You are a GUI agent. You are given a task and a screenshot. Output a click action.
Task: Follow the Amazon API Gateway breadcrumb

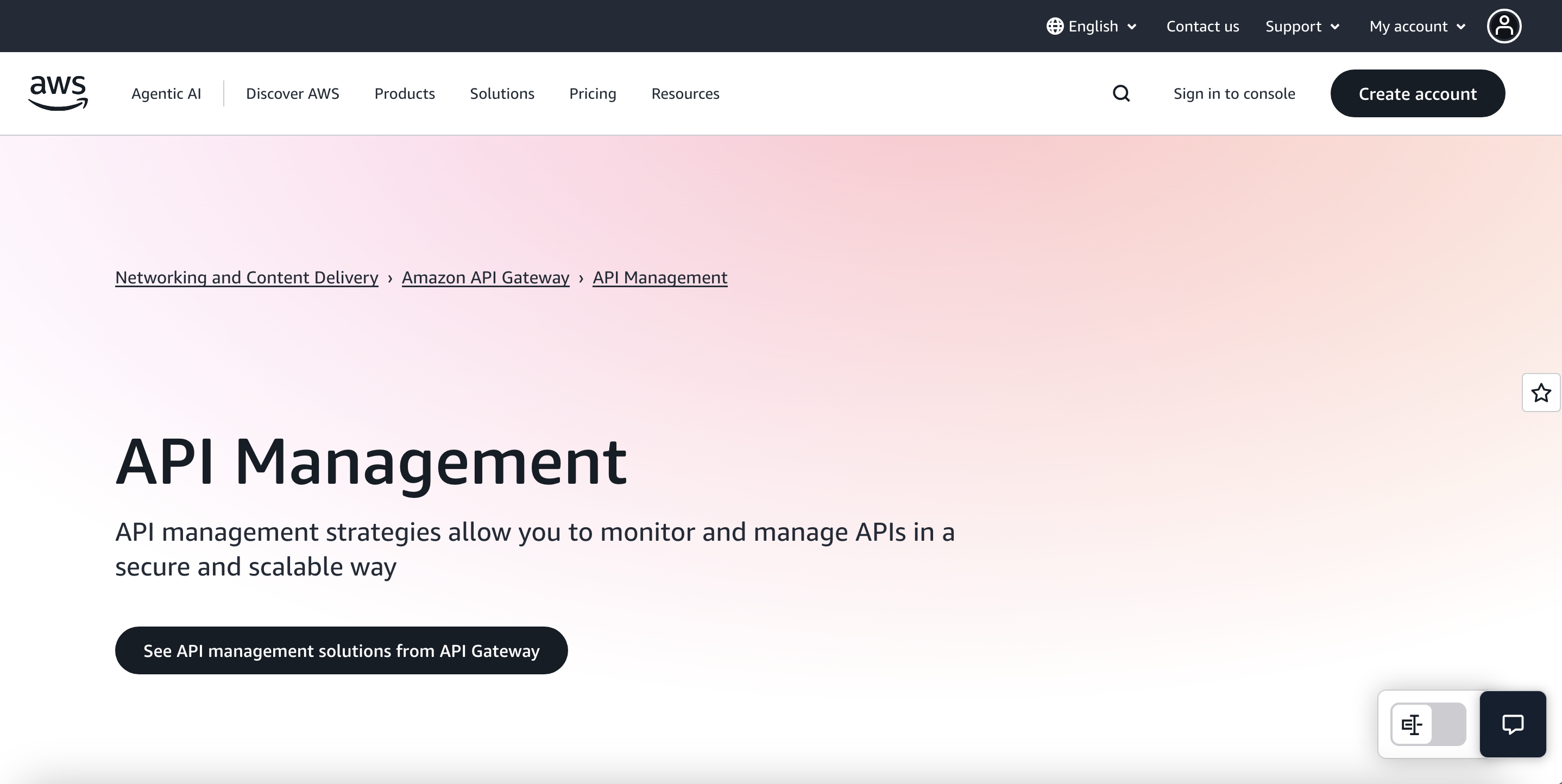click(485, 277)
